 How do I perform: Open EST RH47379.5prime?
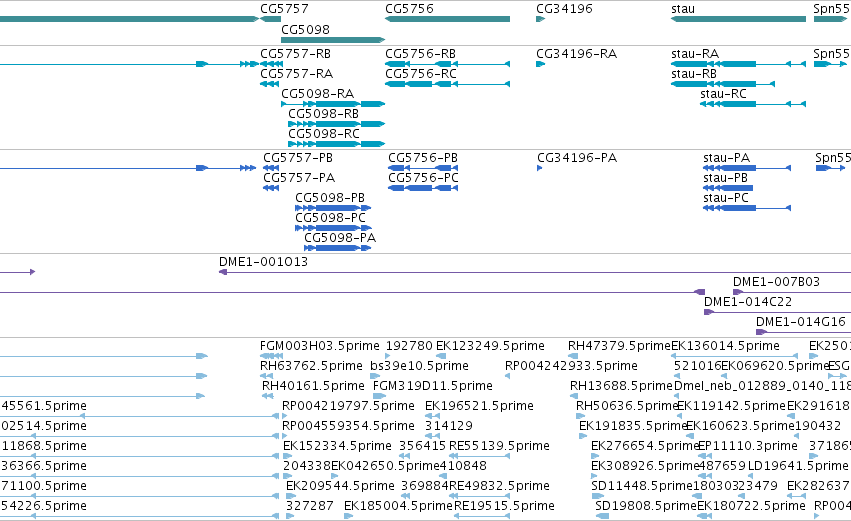pos(619,346)
